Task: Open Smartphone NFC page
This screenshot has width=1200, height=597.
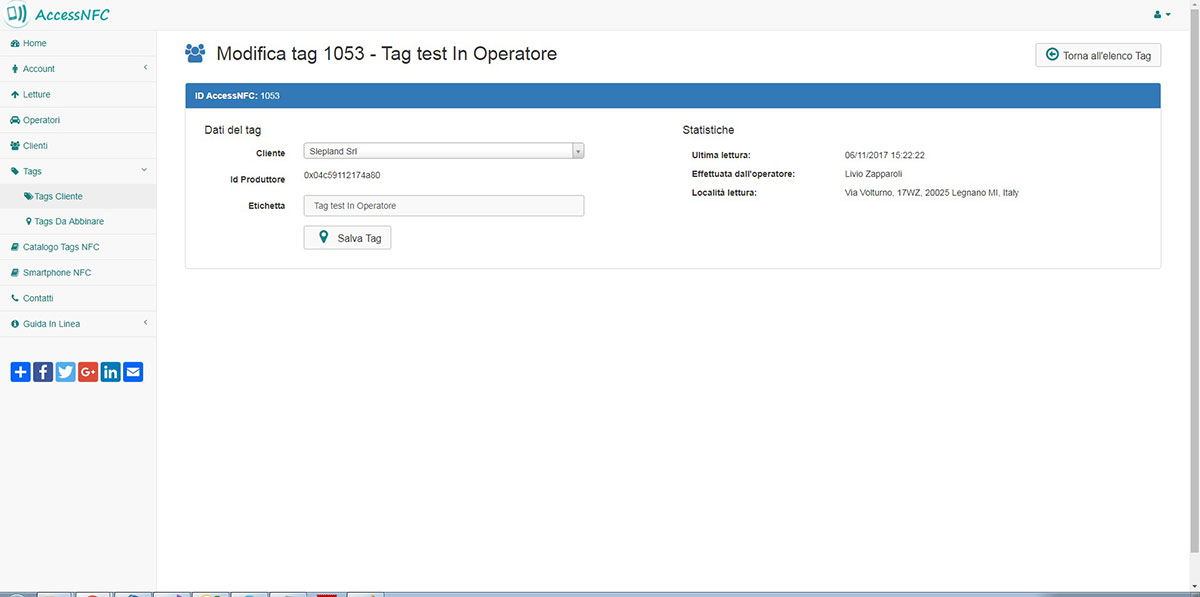Action: click(x=78, y=273)
